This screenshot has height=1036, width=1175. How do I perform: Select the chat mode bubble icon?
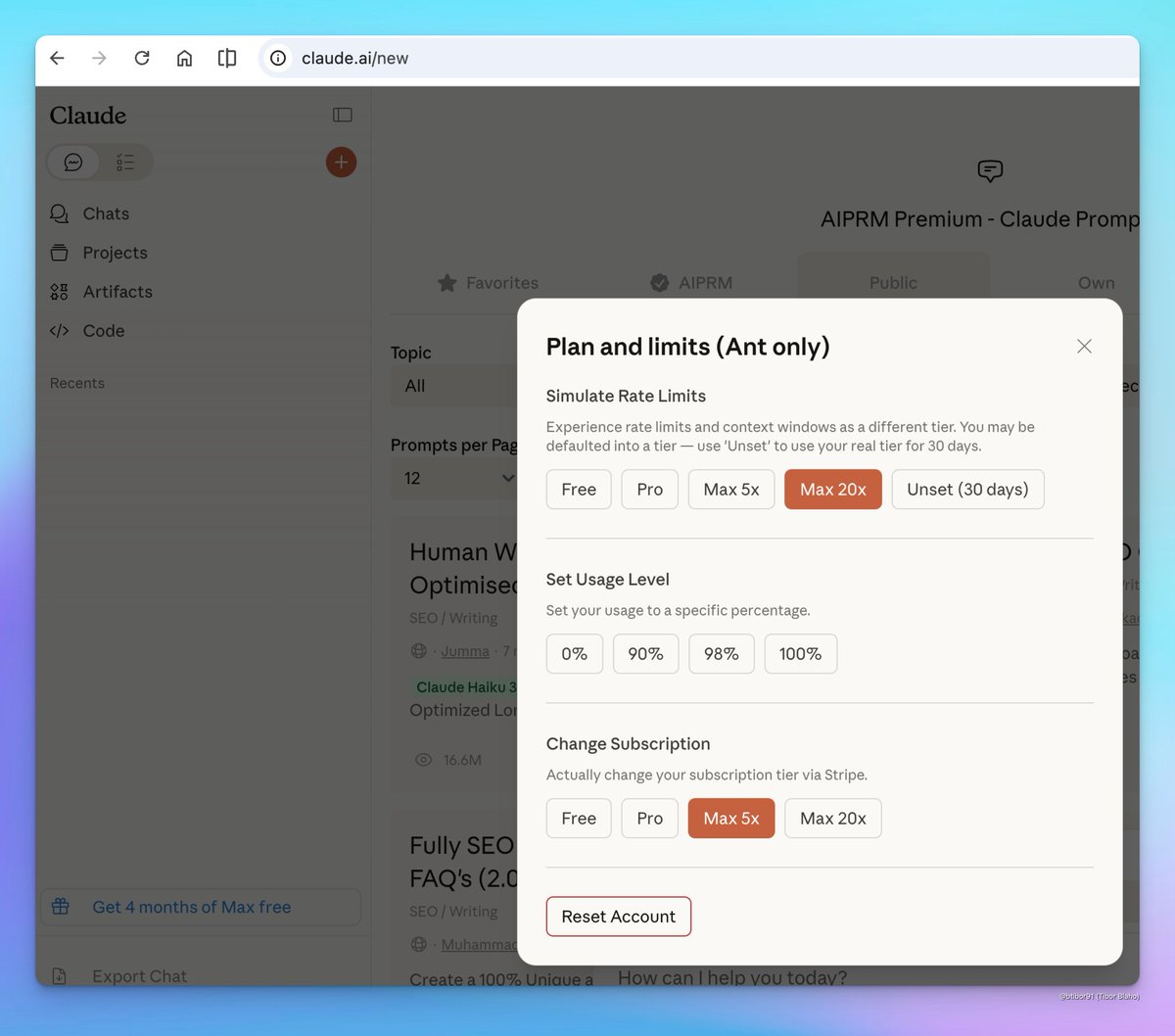point(73,163)
